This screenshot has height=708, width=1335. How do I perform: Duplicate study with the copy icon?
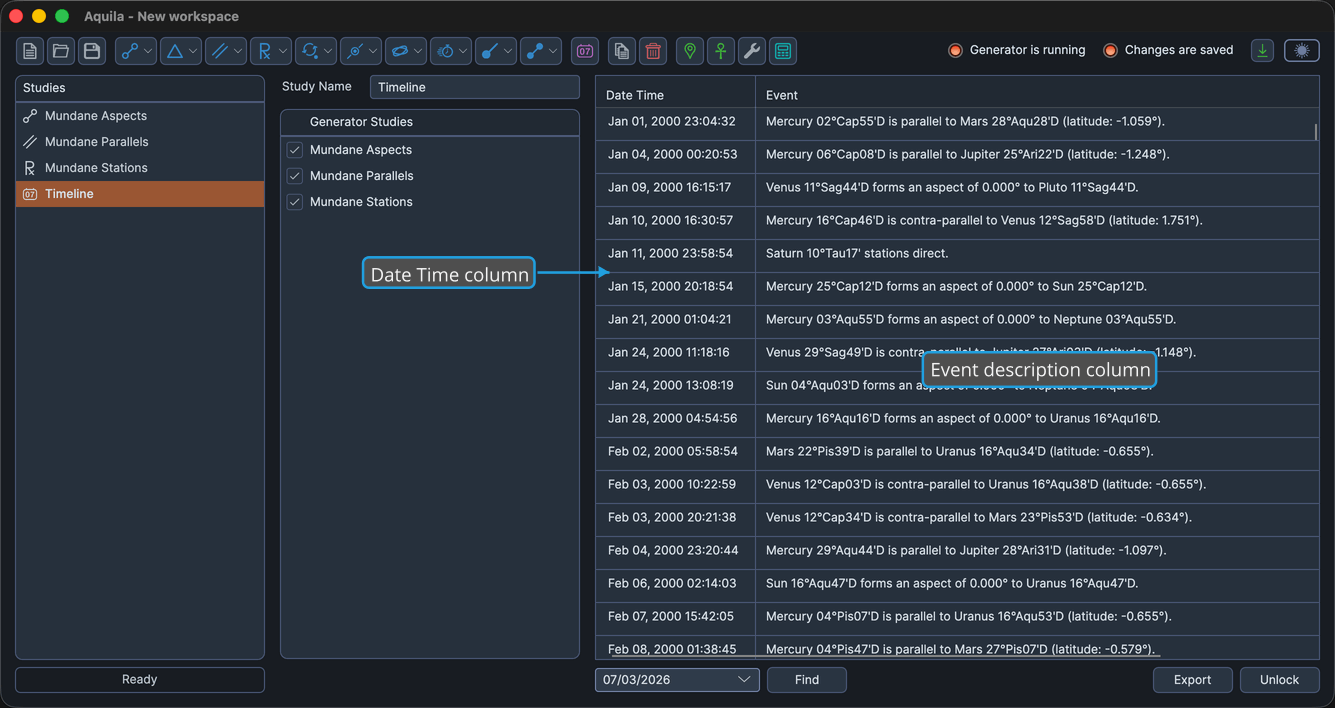pyautogui.click(x=622, y=51)
